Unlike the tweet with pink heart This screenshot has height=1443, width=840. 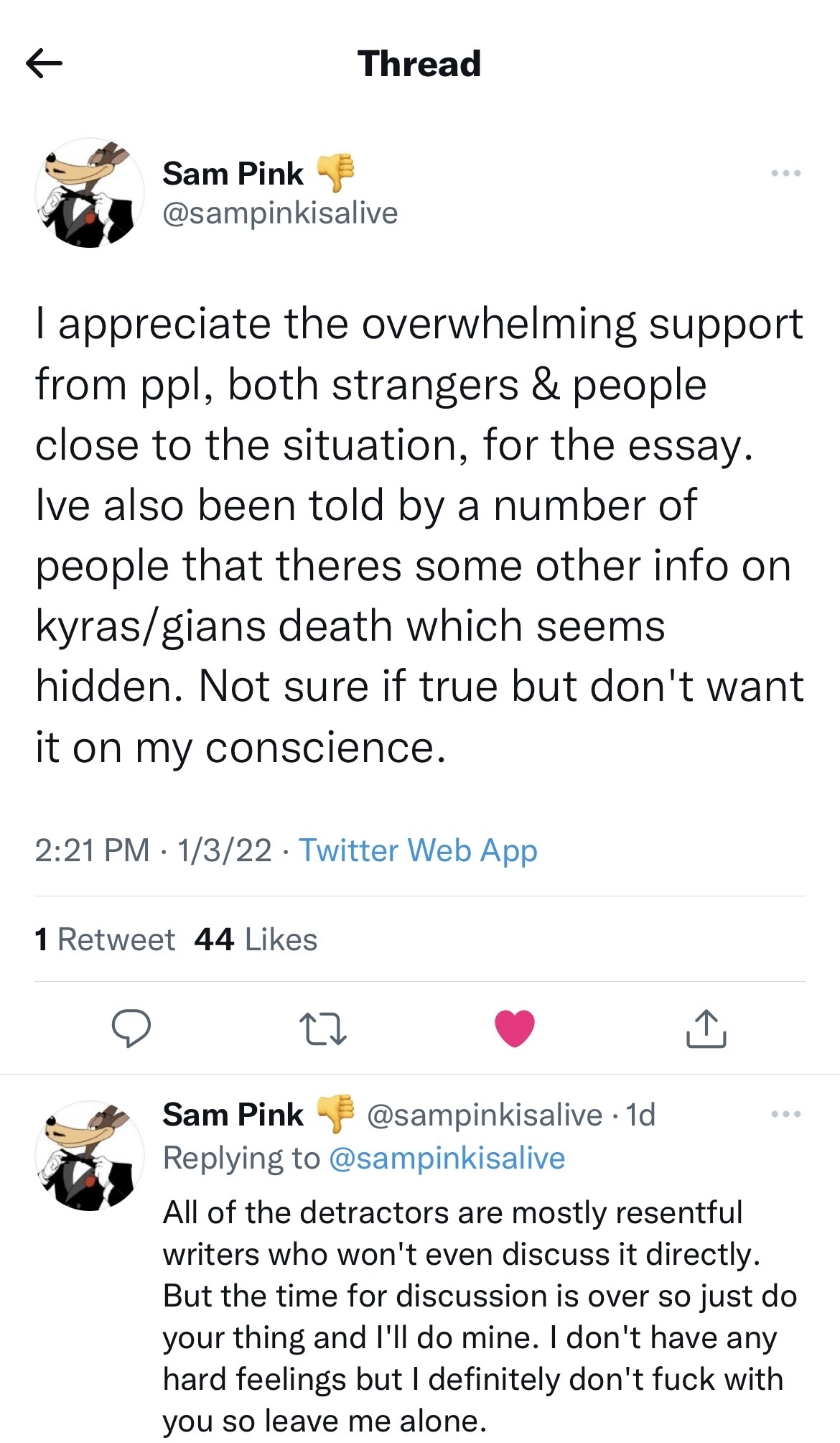515,1028
